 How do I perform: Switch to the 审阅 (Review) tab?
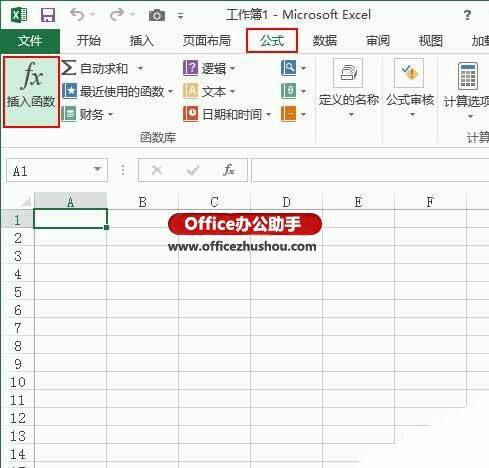click(x=378, y=41)
